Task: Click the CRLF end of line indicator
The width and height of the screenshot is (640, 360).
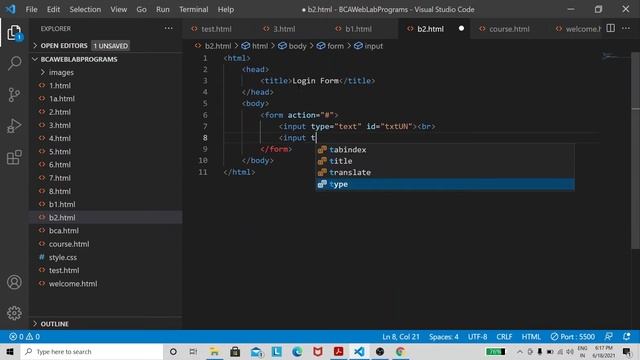Action: (504, 337)
